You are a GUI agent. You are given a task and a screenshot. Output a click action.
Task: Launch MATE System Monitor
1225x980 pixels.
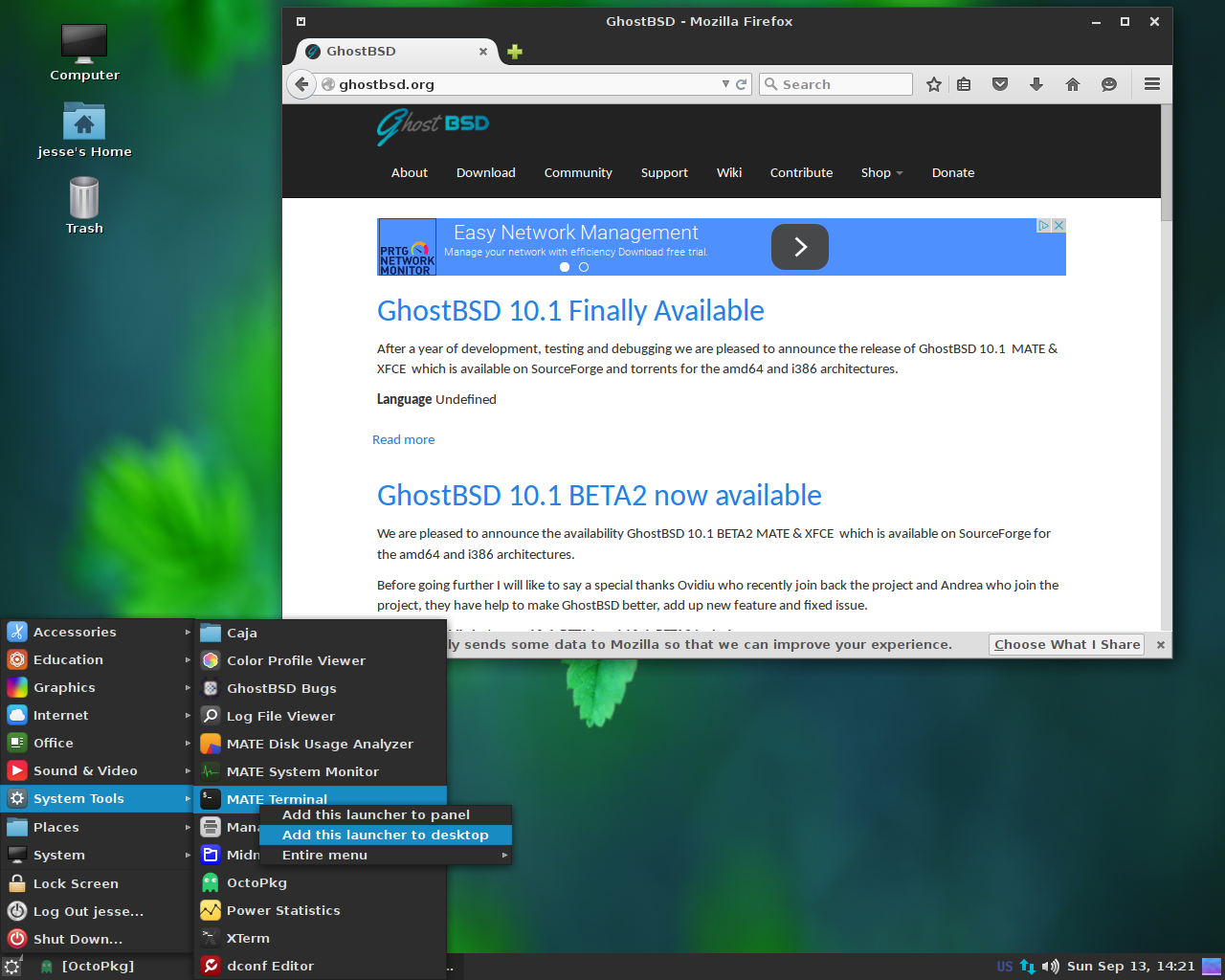pos(321,771)
